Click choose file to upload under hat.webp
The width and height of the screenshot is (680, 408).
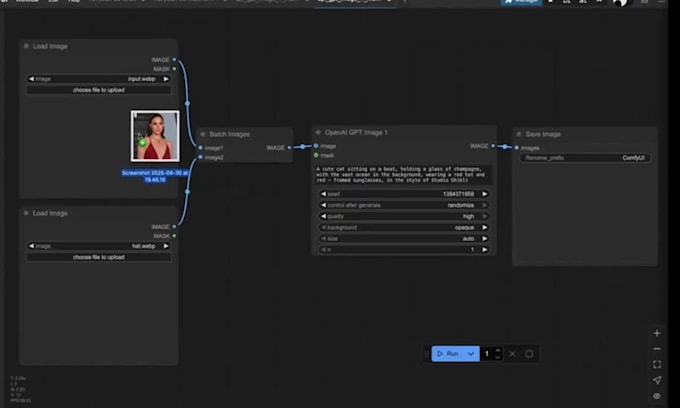(x=98, y=257)
